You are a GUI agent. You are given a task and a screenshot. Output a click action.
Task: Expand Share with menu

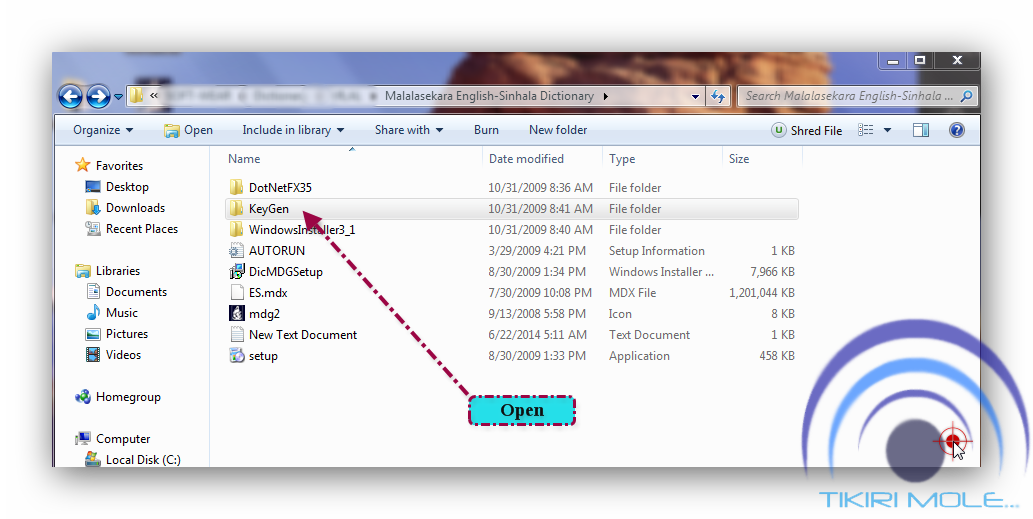(409, 130)
